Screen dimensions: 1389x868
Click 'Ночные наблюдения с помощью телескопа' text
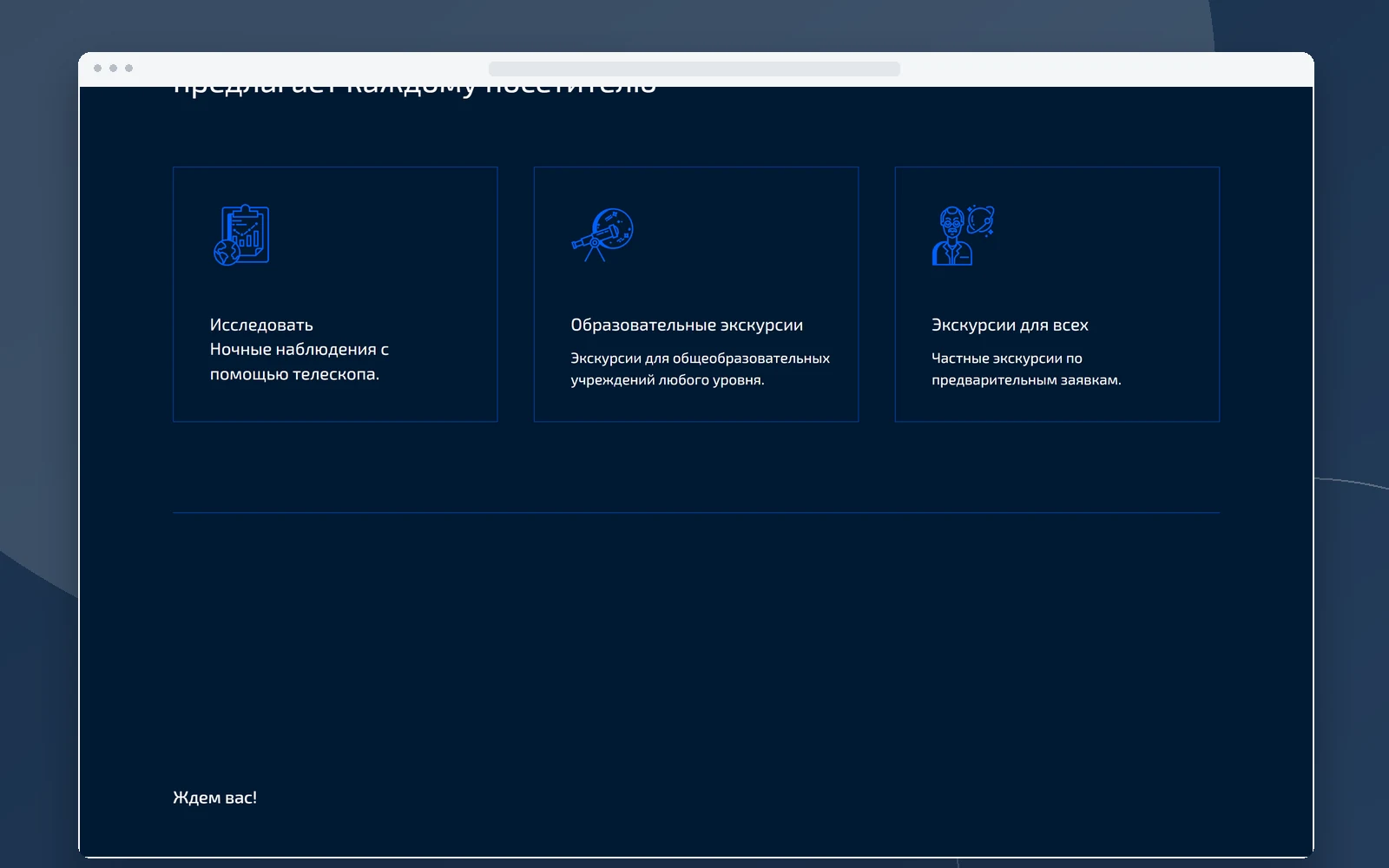click(x=299, y=362)
